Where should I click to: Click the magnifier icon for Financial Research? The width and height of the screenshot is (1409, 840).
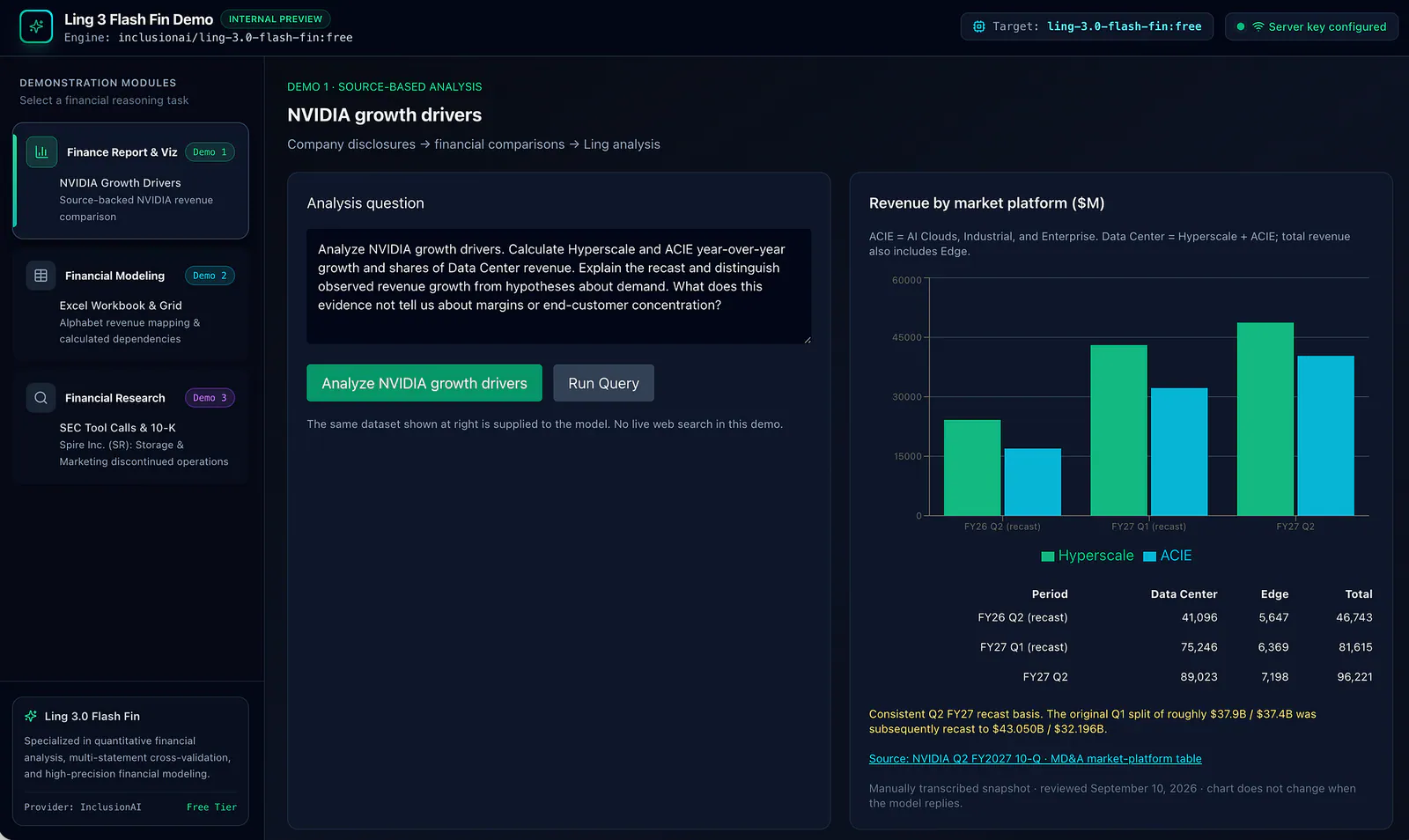[41, 398]
